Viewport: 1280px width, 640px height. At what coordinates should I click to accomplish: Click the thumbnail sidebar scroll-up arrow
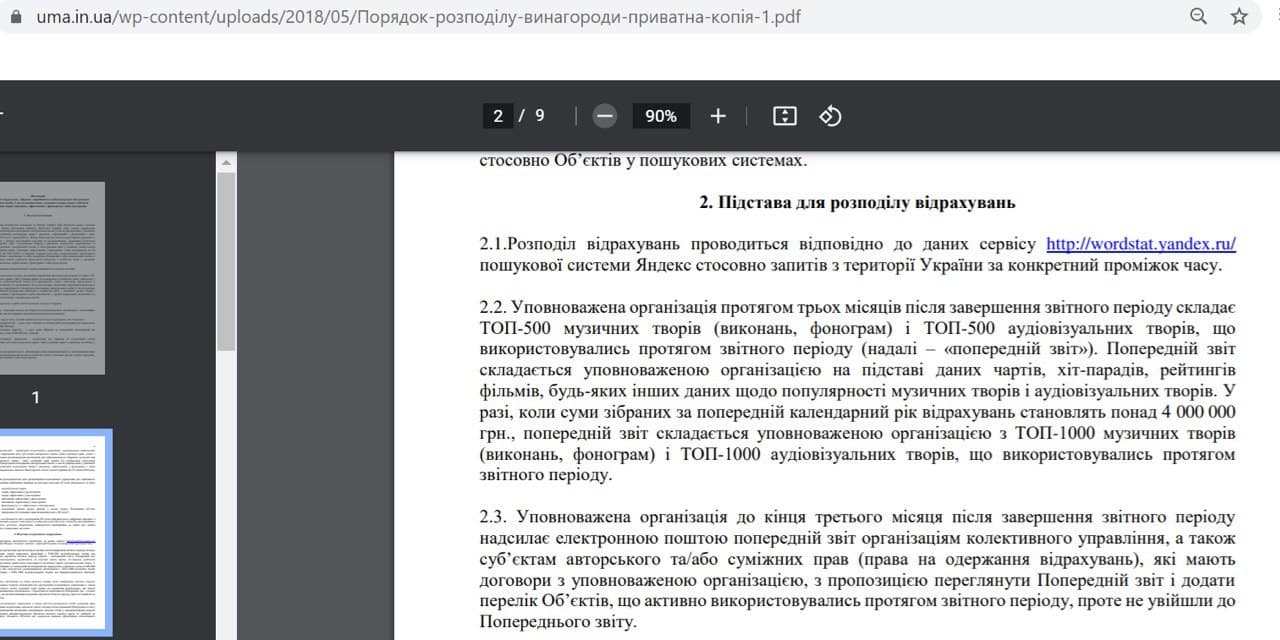point(226,162)
